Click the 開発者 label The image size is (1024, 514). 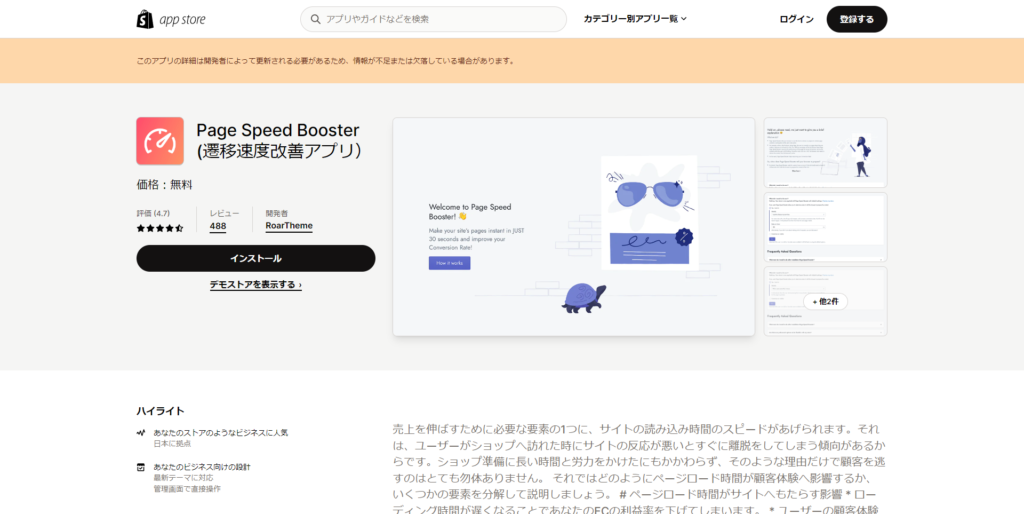[277, 214]
